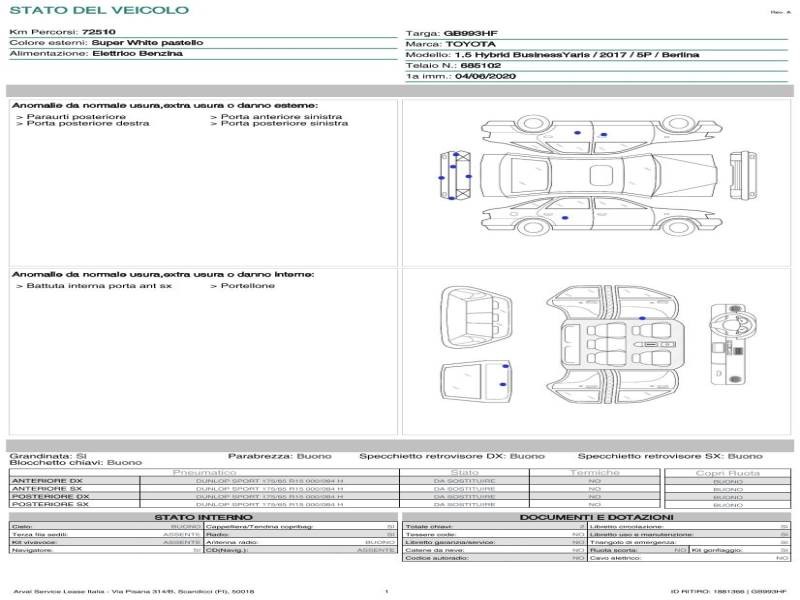This screenshot has width=800, height=600.
Task: Click "Blocchetto chiavi: Buono" text
Action: 76,463
